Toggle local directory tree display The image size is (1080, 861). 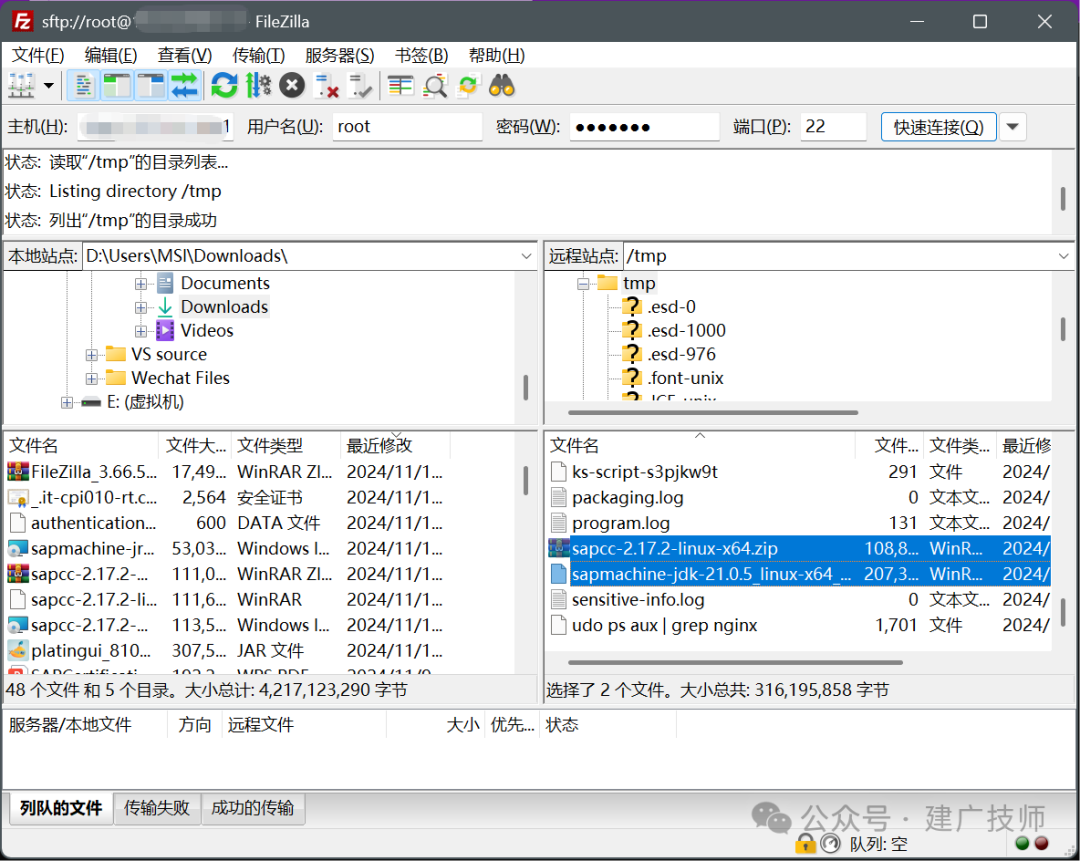[x=117, y=86]
